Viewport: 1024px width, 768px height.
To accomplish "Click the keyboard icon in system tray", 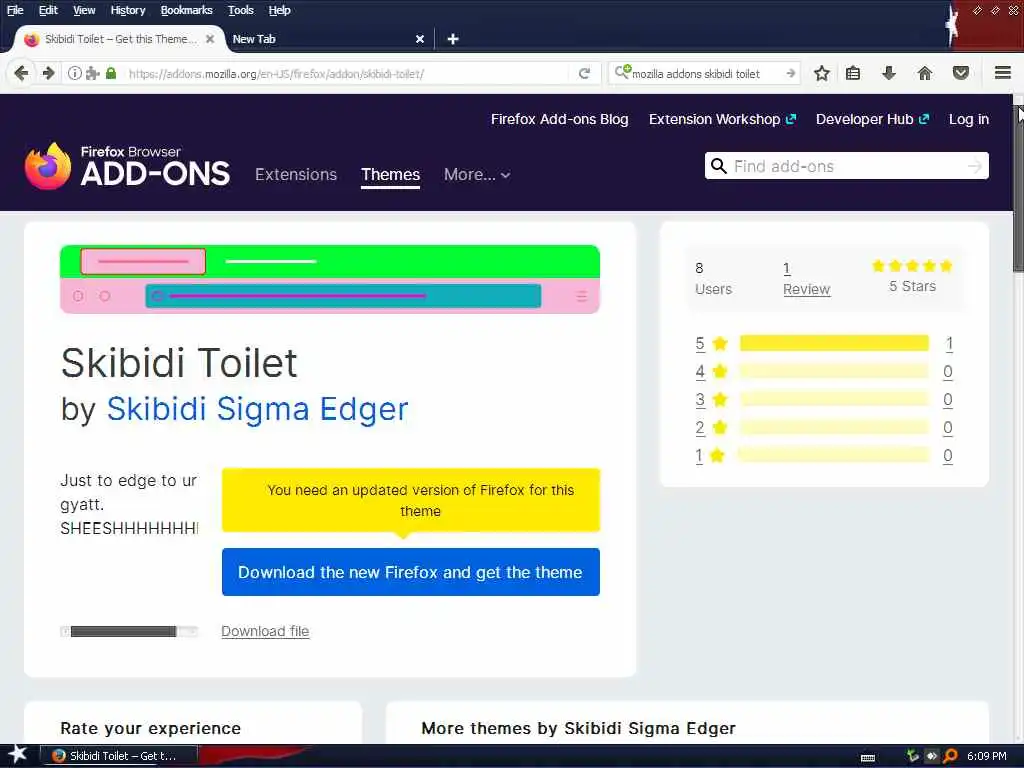I will 868,758.
